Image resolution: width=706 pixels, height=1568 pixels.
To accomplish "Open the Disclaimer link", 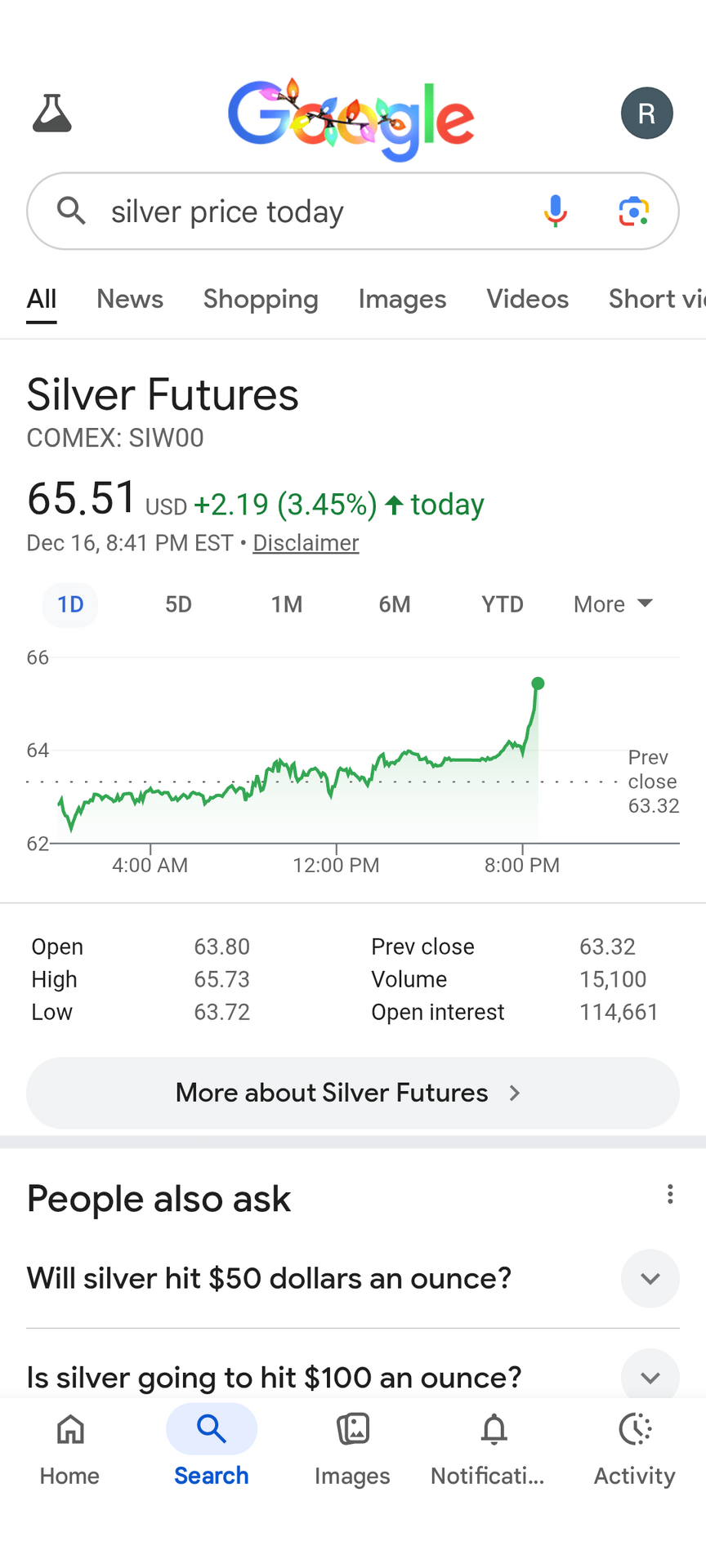I will [306, 543].
